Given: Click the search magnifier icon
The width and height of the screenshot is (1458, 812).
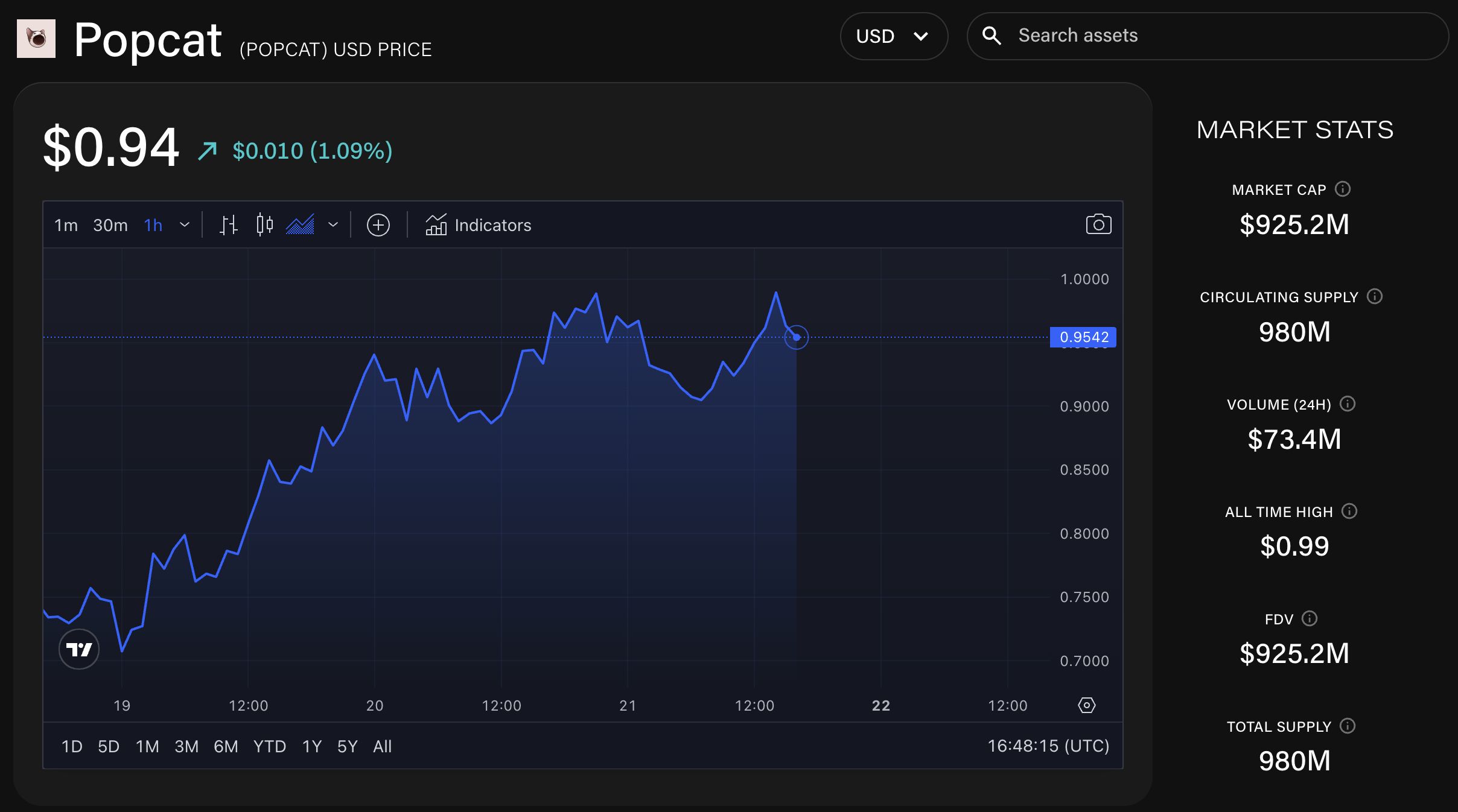Looking at the screenshot, I should tap(991, 36).
